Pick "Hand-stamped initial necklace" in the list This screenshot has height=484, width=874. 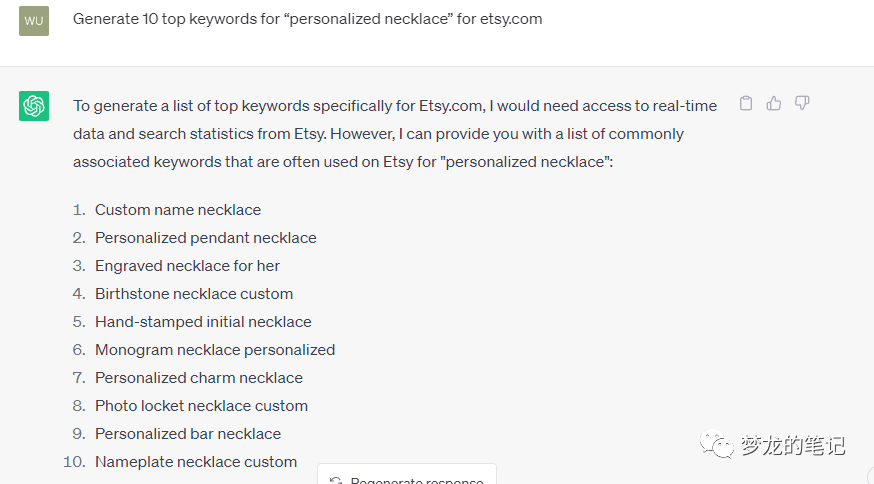[x=203, y=322]
